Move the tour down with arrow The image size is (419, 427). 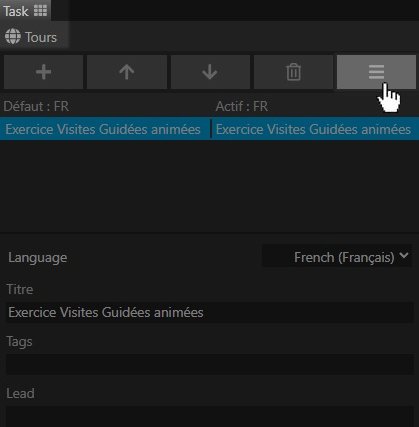click(210, 72)
